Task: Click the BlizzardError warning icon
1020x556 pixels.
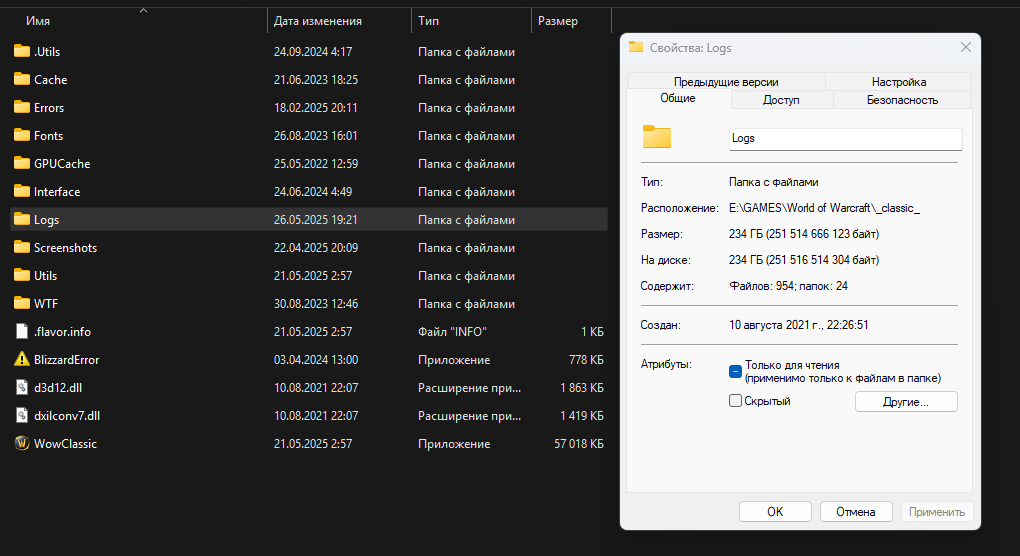Action: coord(21,360)
